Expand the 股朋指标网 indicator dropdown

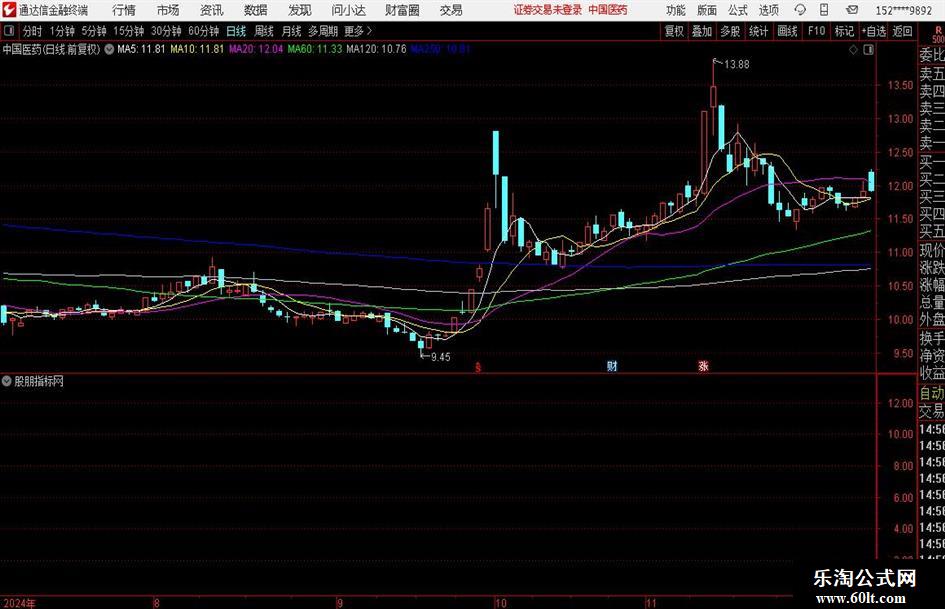tap(7, 382)
